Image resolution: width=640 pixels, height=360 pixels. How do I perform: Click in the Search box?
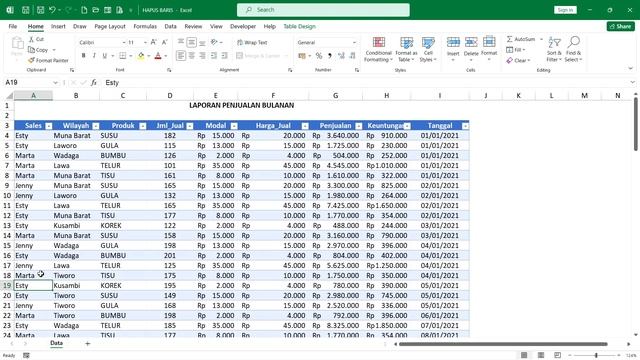[323, 10]
